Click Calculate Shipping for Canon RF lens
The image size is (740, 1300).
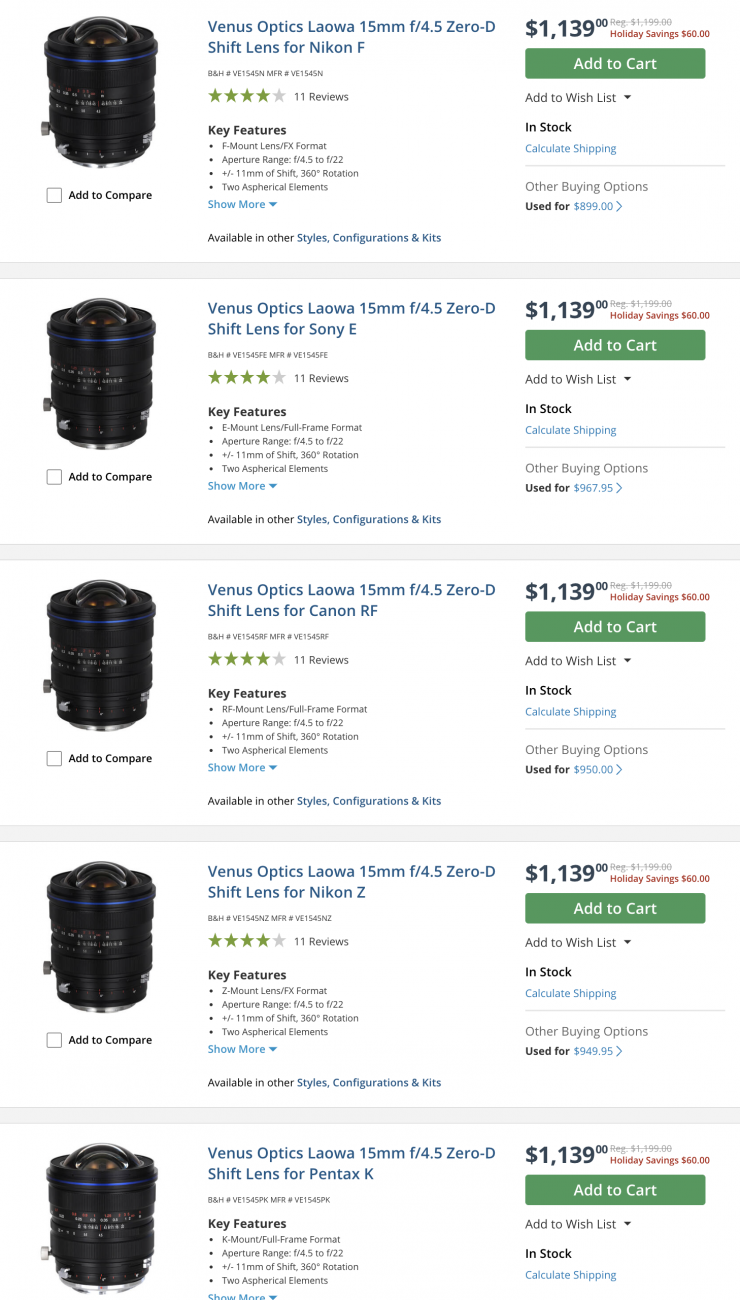570,712
